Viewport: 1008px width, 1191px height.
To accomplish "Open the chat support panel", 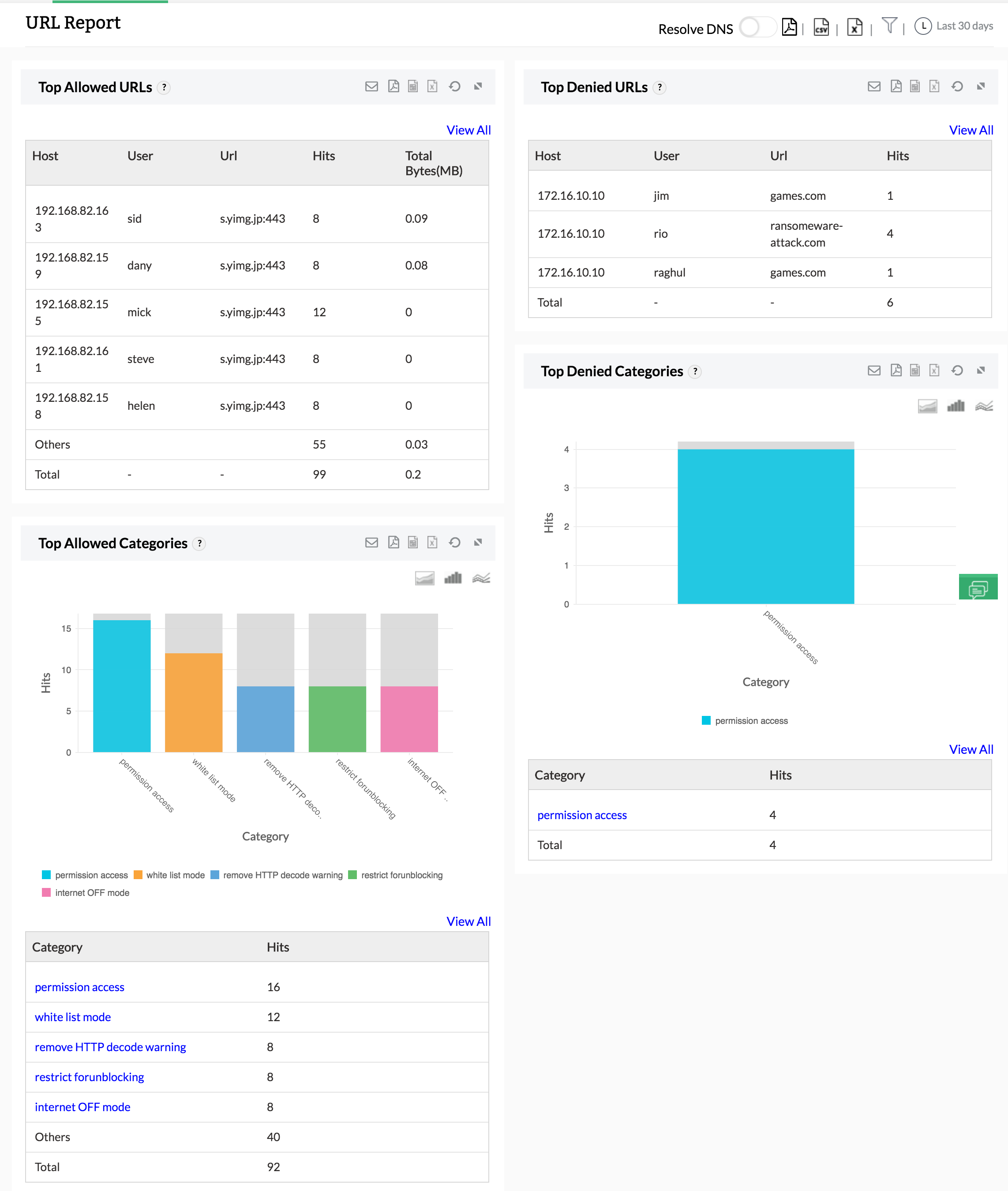I will pos(978,586).
